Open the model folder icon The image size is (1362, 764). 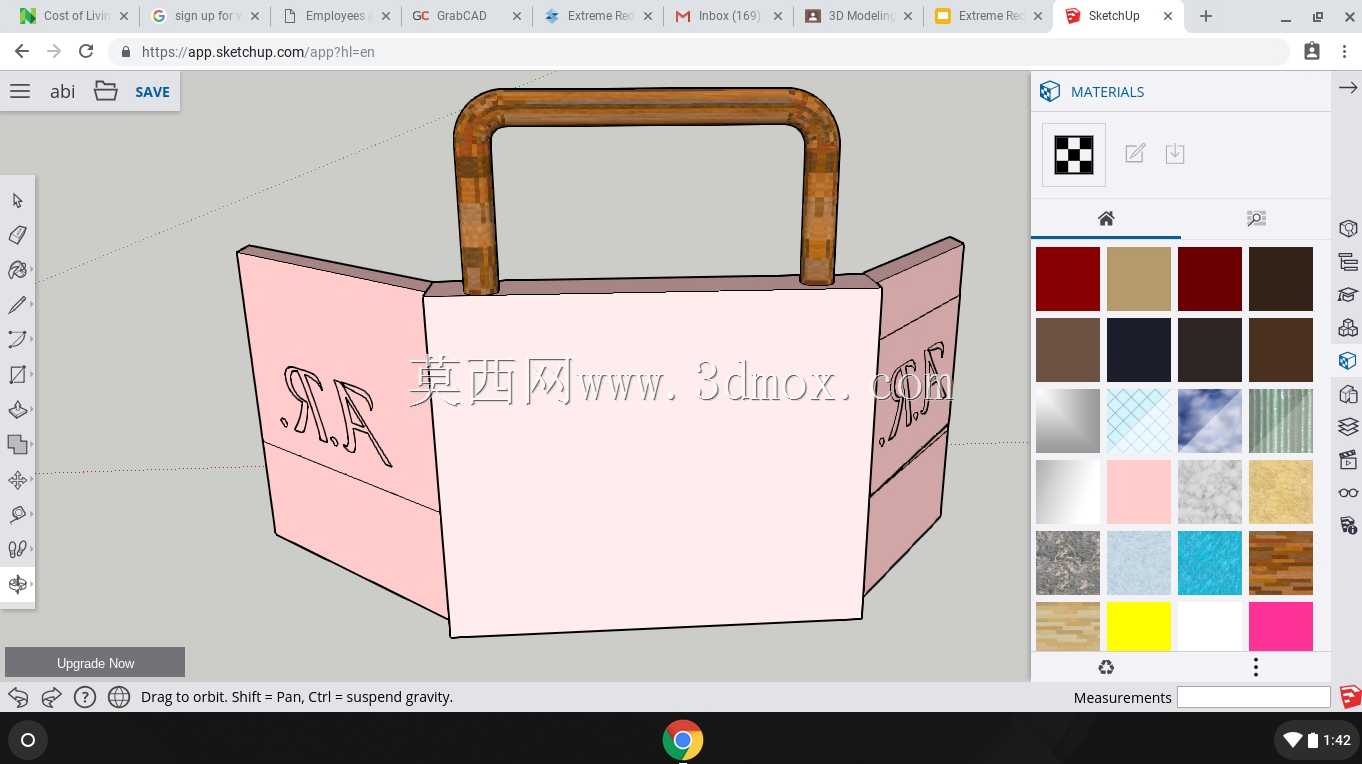point(106,91)
